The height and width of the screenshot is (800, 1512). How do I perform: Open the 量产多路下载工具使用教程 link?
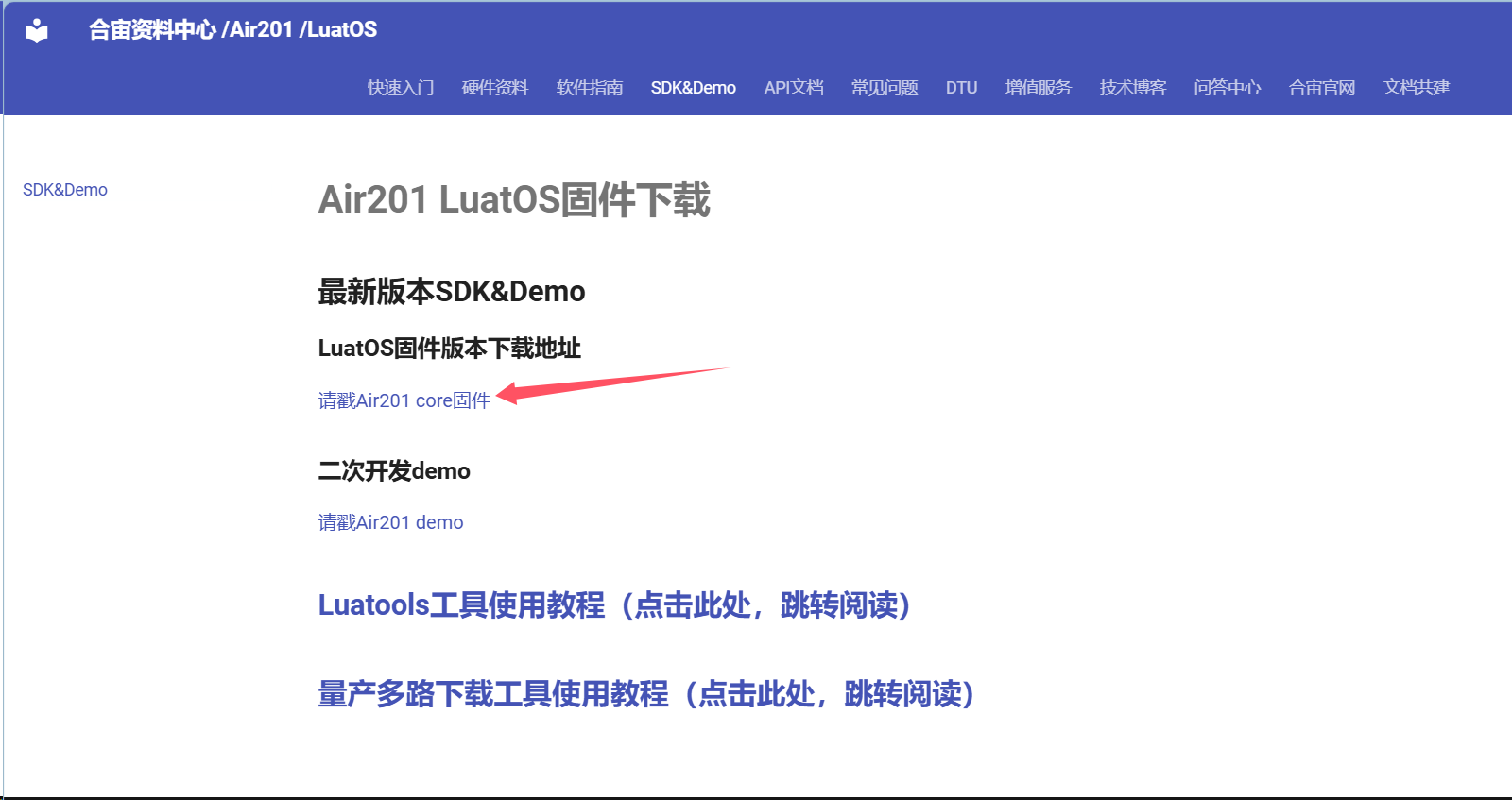(647, 694)
